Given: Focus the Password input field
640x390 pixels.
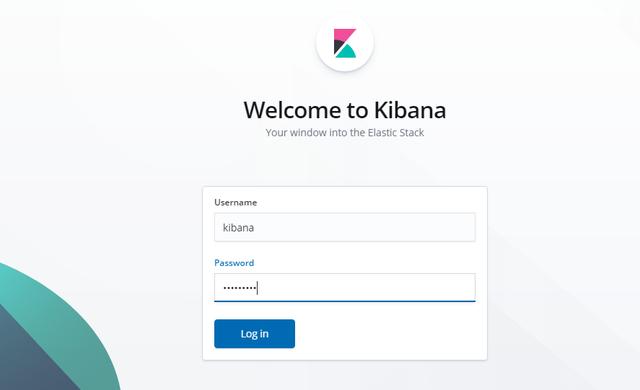Looking at the screenshot, I should point(345,288).
